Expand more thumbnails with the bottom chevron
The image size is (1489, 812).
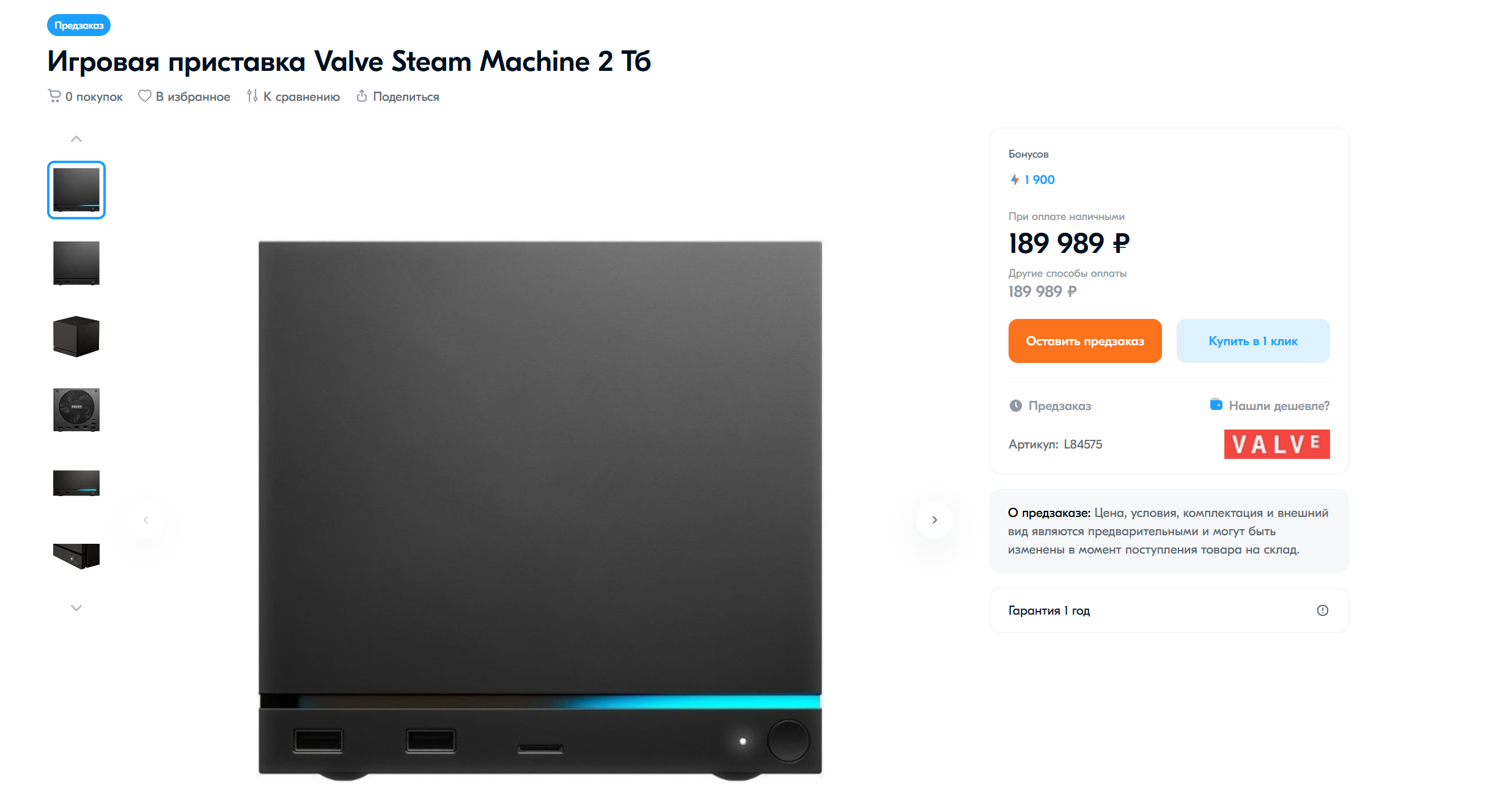76,608
